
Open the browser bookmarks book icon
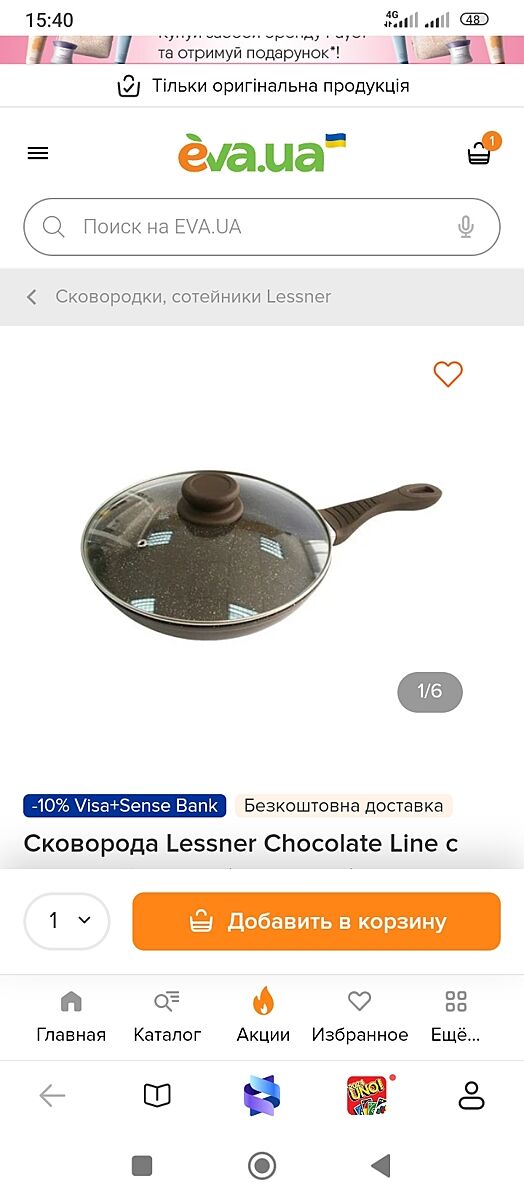click(x=157, y=1096)
